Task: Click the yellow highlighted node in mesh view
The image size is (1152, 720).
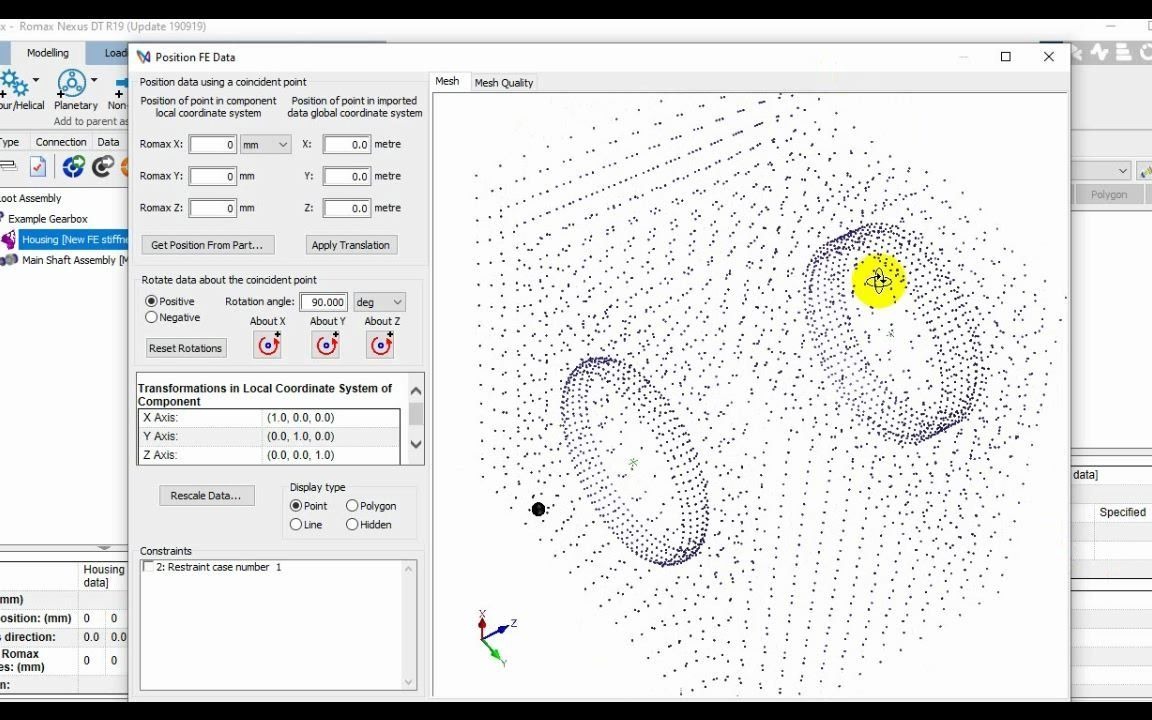Action: click(x=879, y=280)
